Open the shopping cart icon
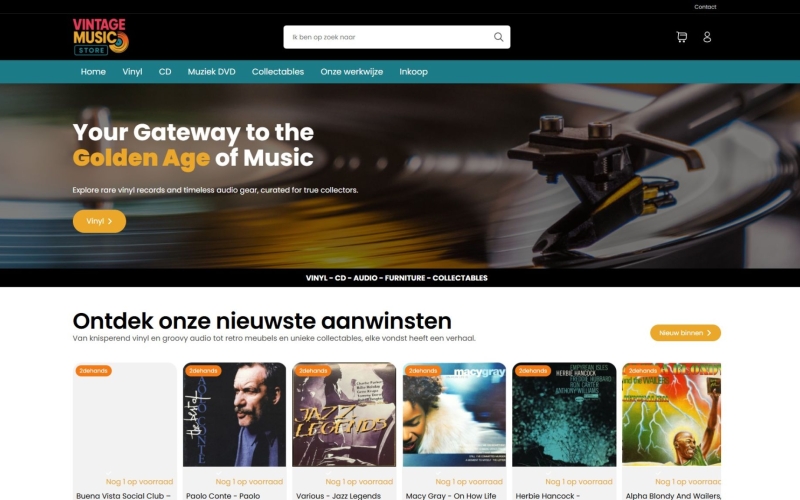The width and height of the screenshot is (800, 500). coord(682,37)
